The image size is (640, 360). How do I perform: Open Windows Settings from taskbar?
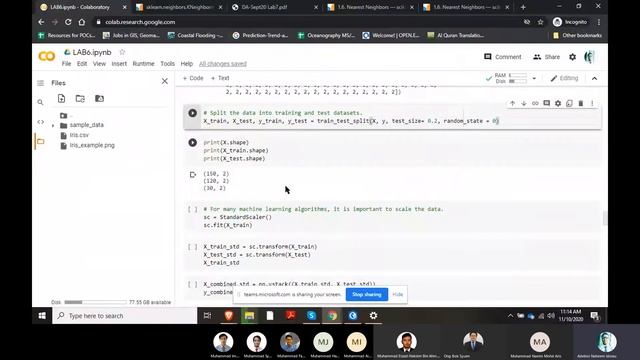coord(373,316)
